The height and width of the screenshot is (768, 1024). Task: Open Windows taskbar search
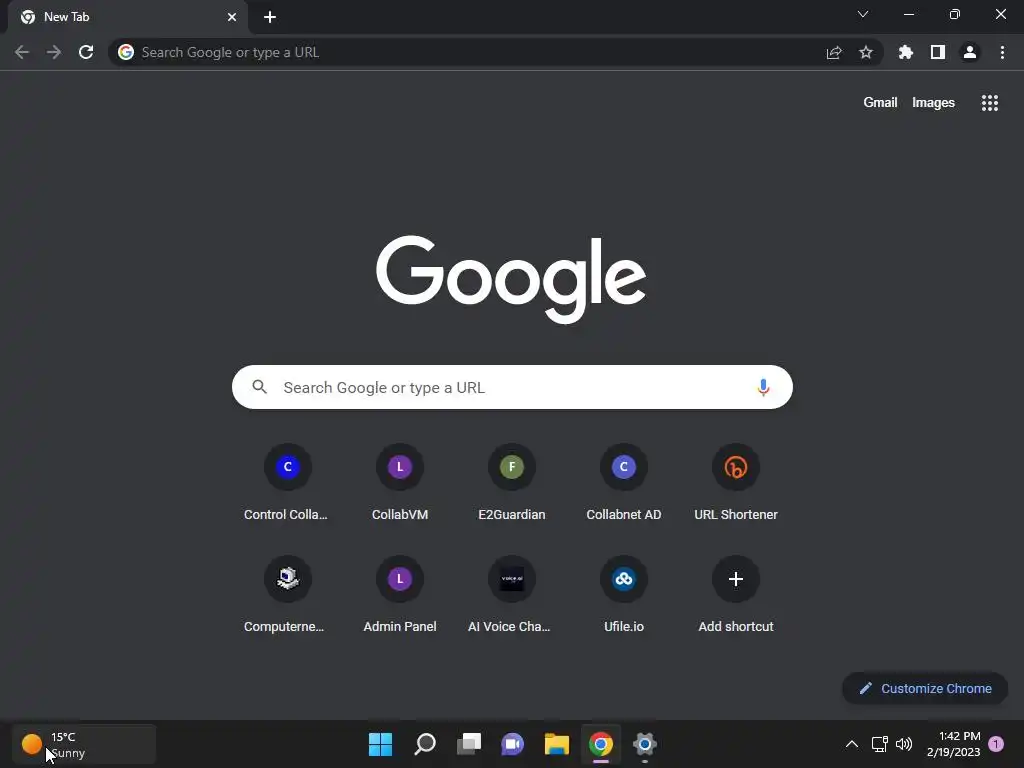[424, 744]
